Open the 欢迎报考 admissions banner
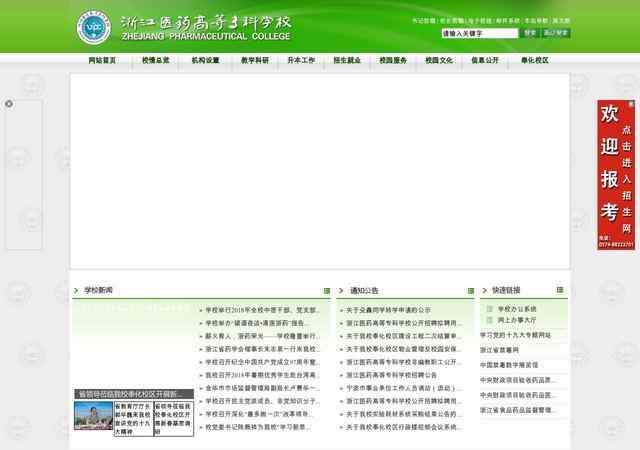Image resolution: width=640 pixels, height=450 pixels. point(616,175)
